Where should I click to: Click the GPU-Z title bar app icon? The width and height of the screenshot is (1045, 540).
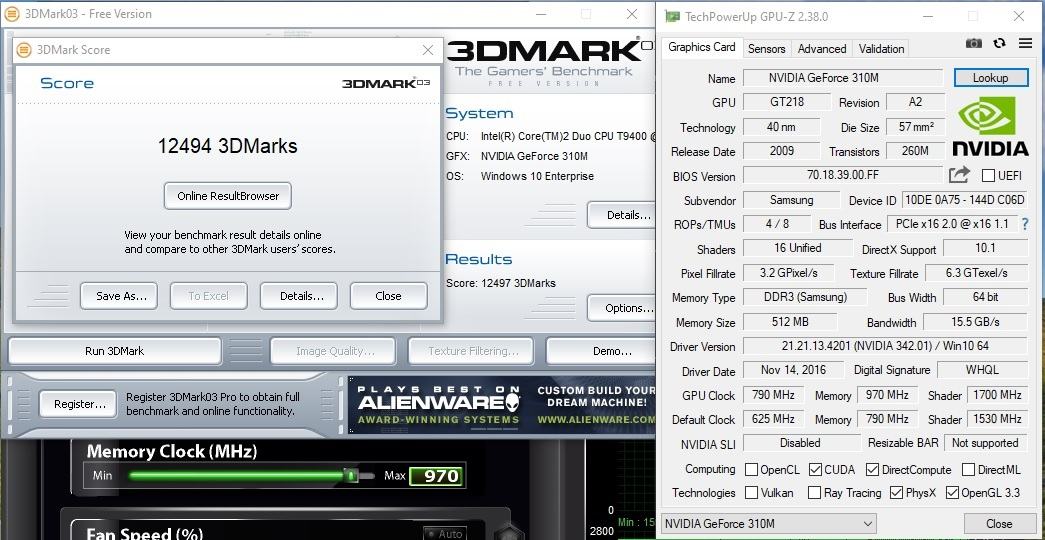tap(672, 16)
